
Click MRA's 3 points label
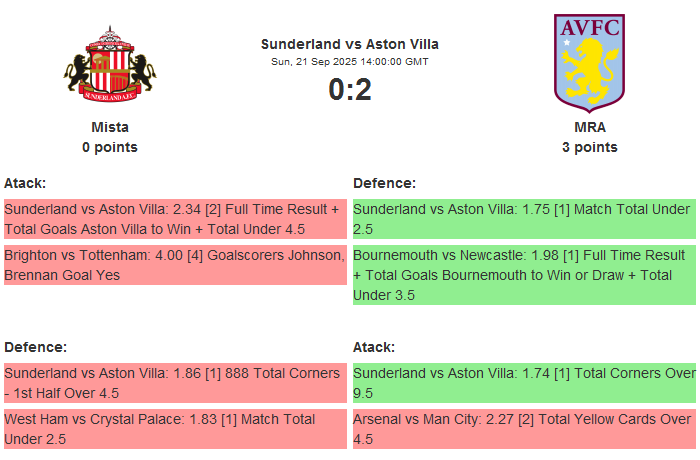(590, 147)
